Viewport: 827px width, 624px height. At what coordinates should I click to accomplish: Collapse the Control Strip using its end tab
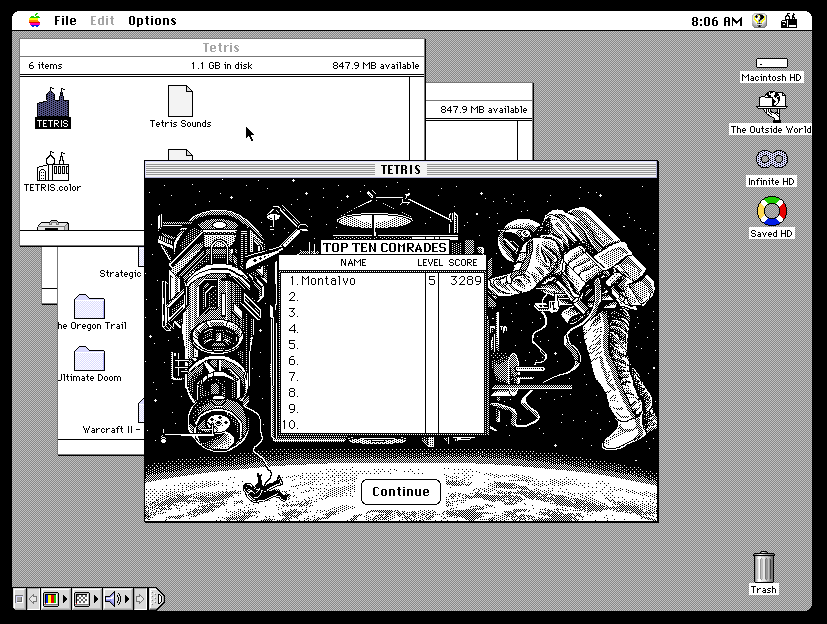point(156,599)
